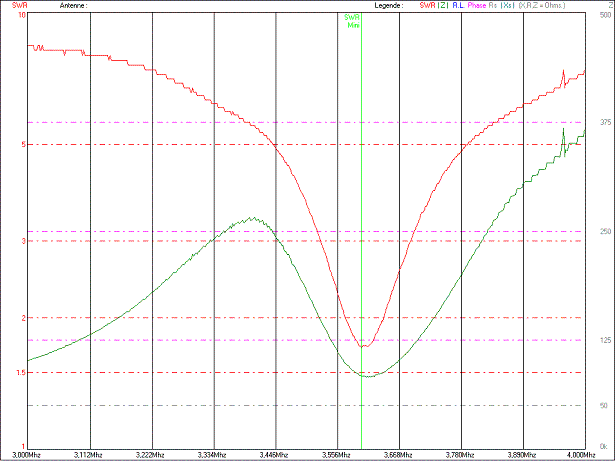Click the 3,334Mhz frequency axis label

213,454
